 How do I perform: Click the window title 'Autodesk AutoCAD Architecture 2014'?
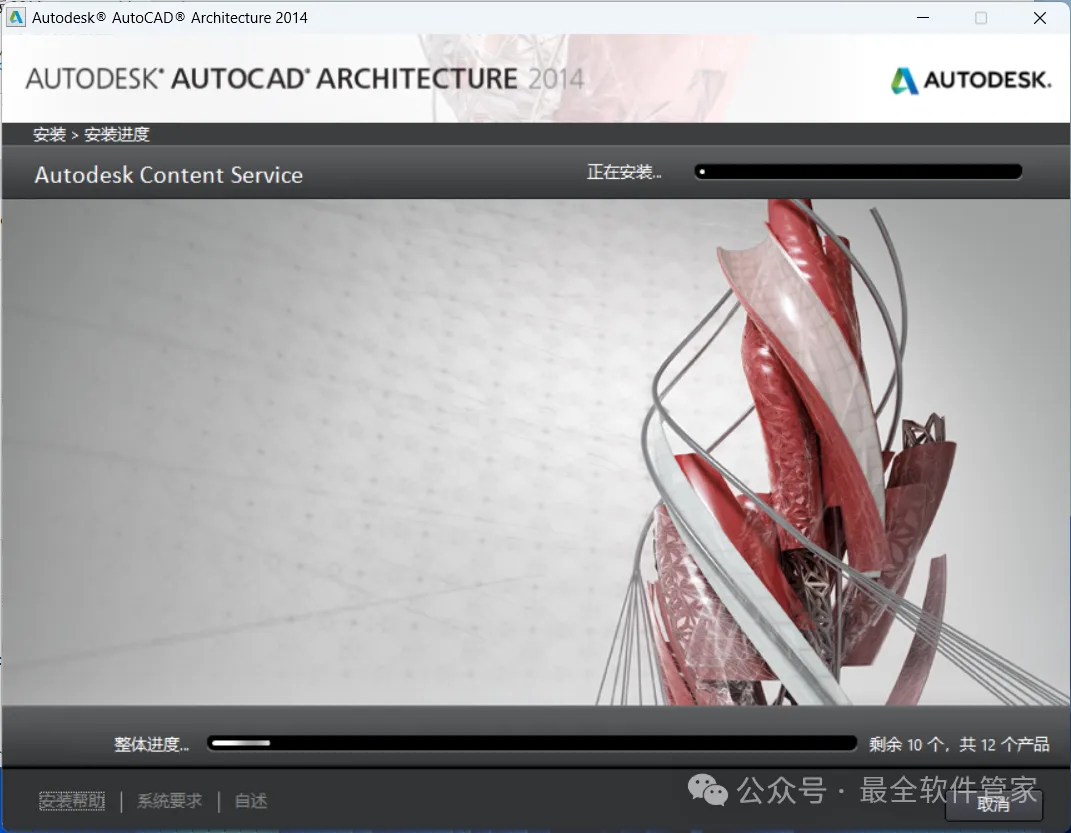pyautogui.click(x=169, y=17)
